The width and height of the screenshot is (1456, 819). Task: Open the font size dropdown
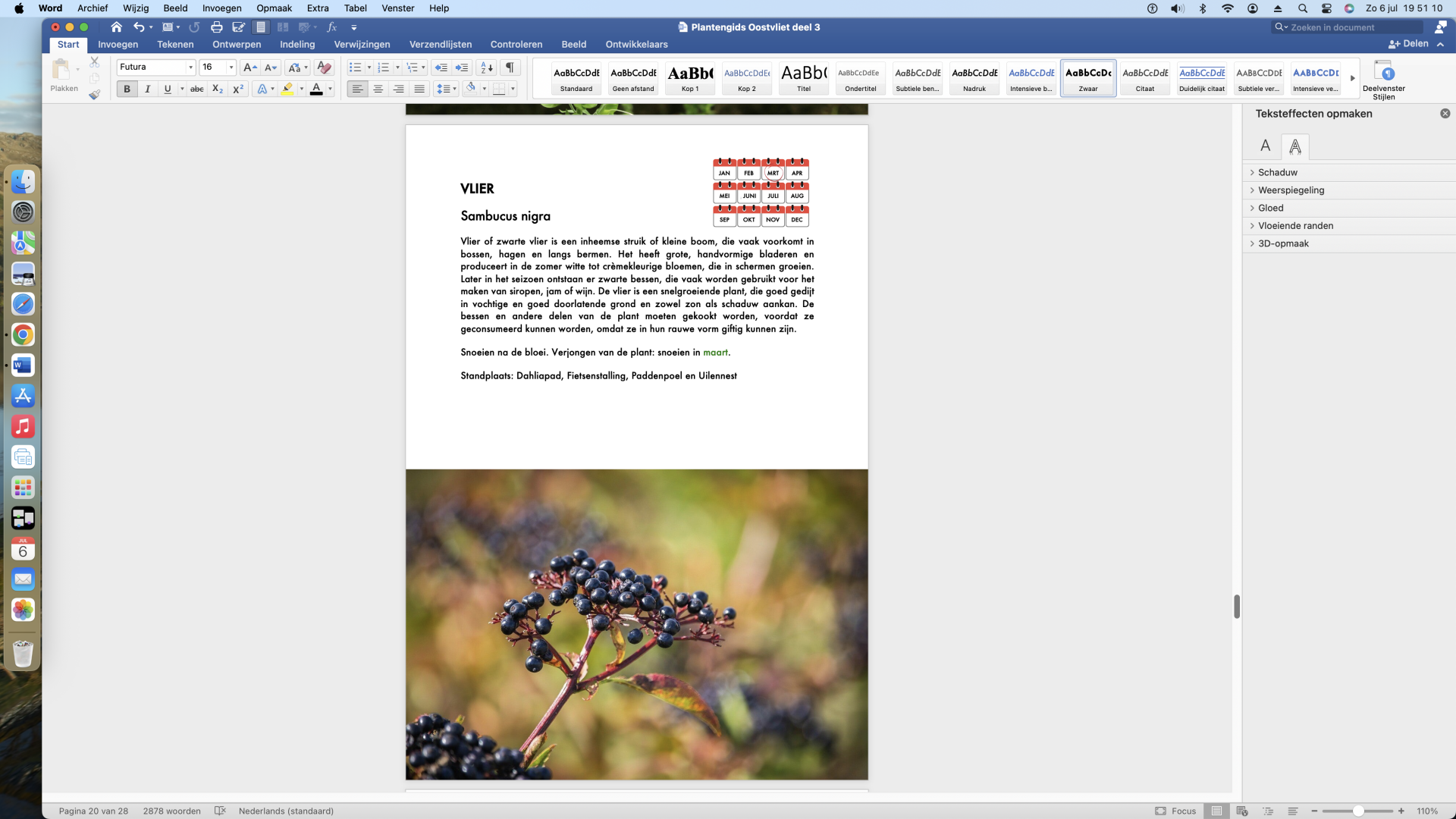[231, 67]
